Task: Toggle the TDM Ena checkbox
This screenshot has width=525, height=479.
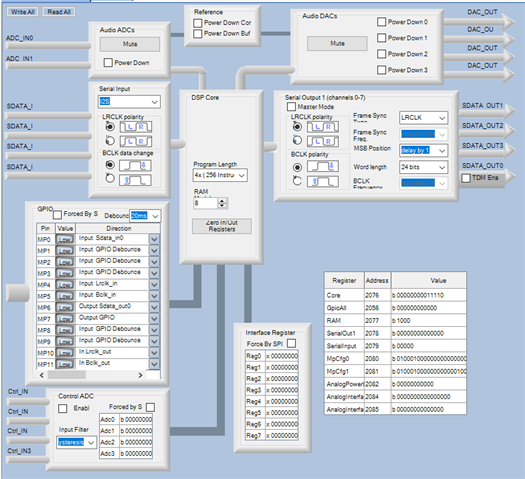Action: click(x=466, y=178)
